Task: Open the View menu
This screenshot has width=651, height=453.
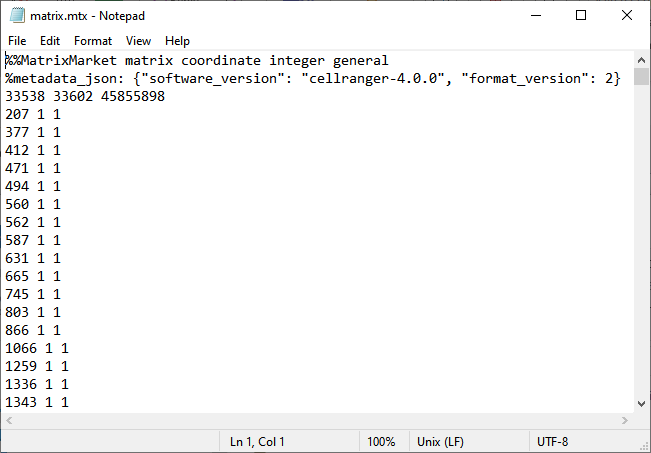Action: coord(139,41)
